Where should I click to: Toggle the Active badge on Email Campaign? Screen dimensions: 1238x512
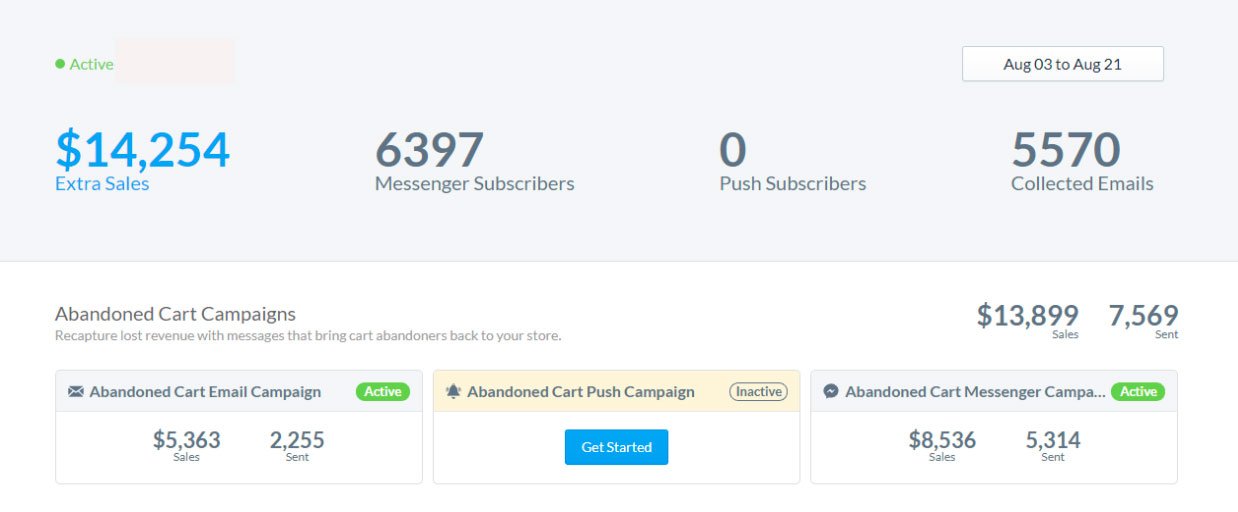[x=383, y=392]
